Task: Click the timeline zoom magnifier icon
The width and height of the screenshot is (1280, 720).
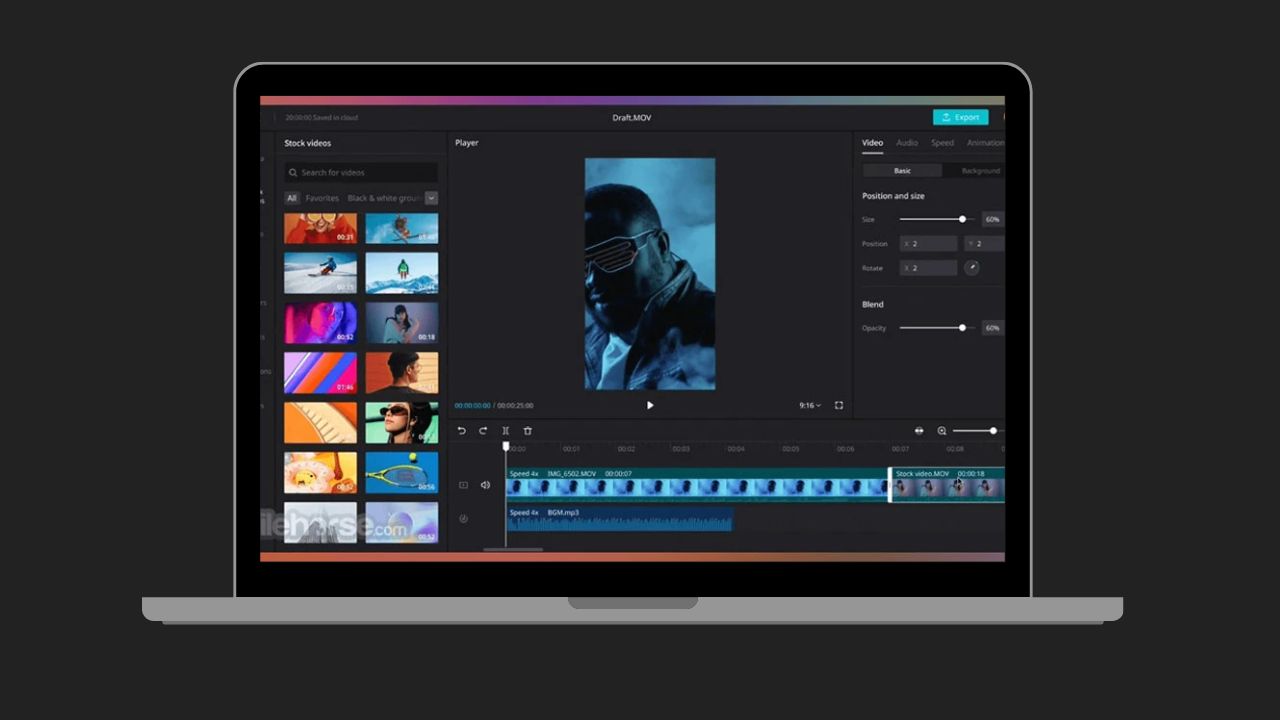Action: 942,431
